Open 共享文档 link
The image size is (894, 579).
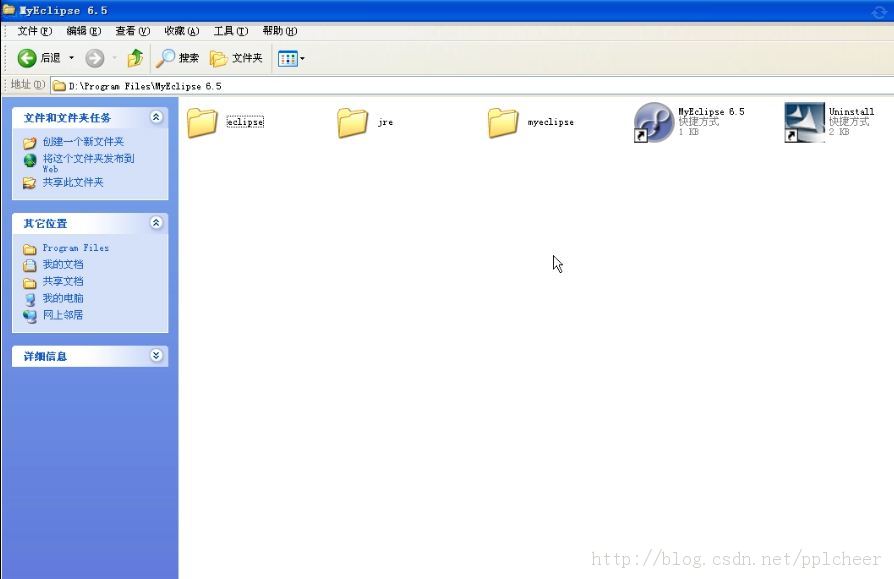(63, 281)
